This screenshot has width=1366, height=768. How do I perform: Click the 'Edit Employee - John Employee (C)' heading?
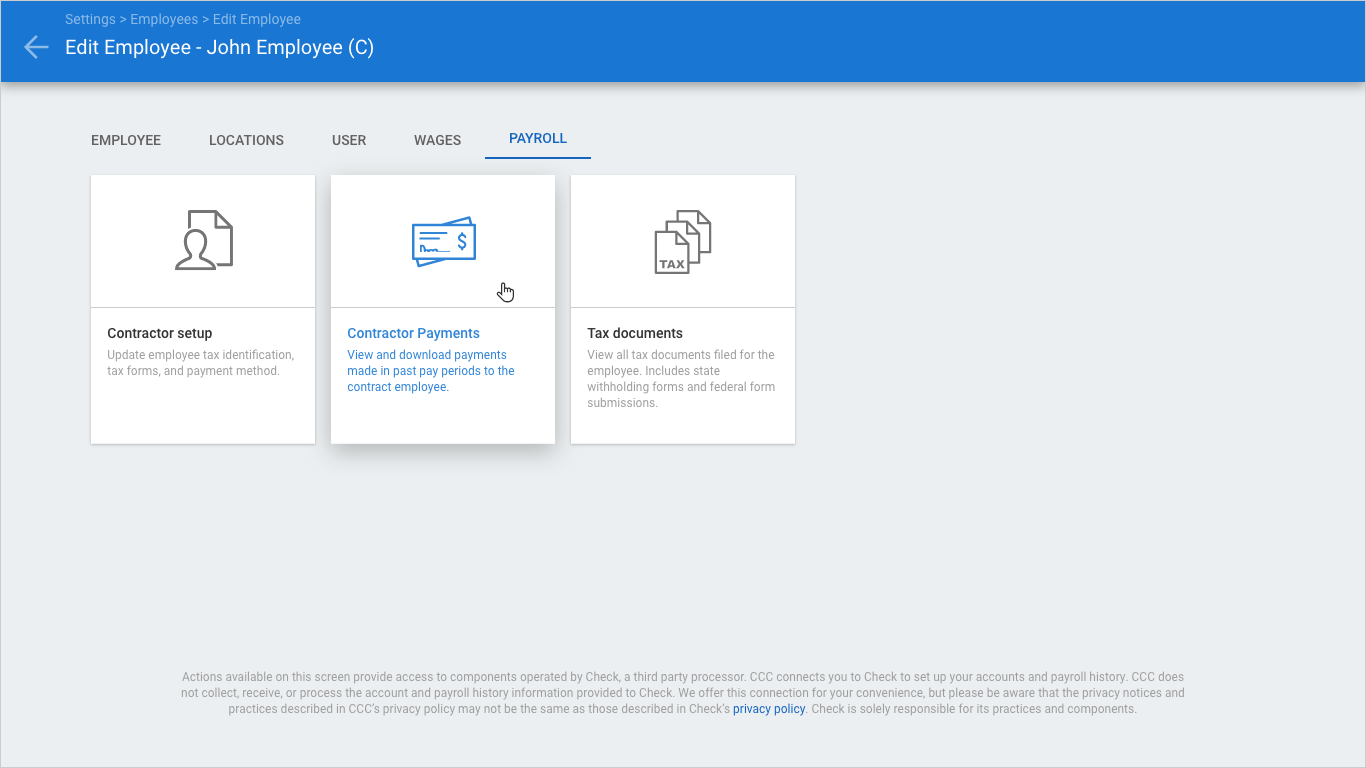click(219, 47)
